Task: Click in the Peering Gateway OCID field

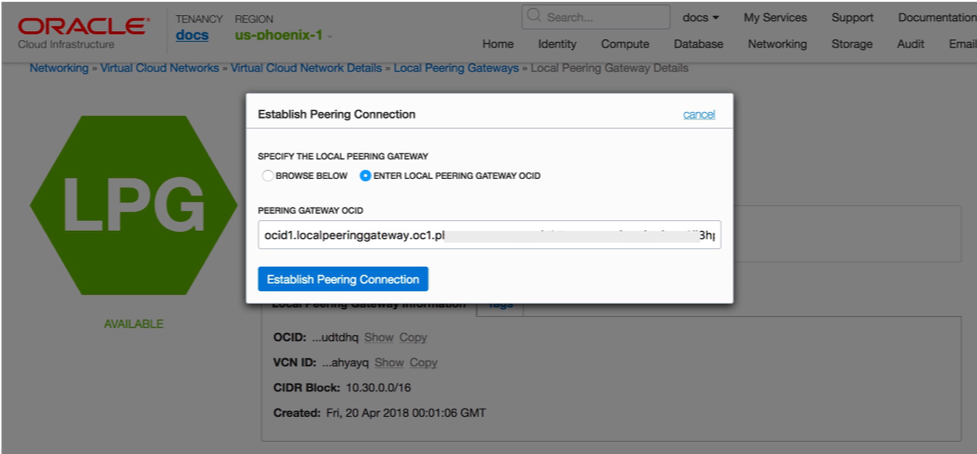Action: coord(488,235)
